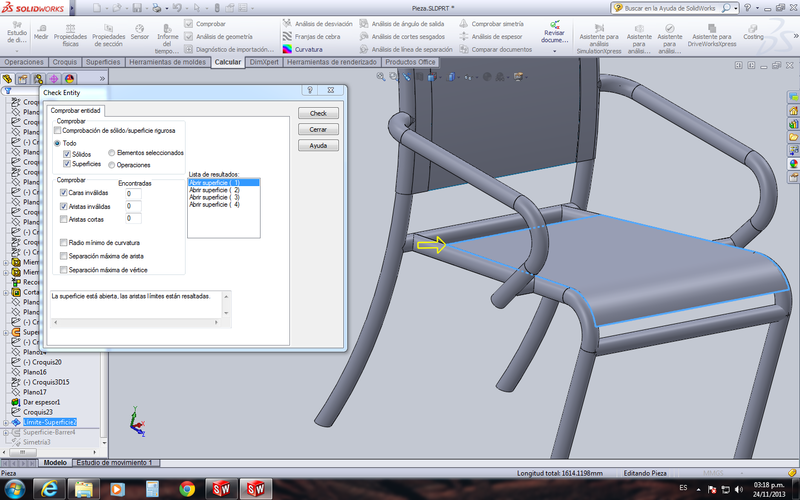Toggle Caras inválidas checkbox

click(64, 193)
